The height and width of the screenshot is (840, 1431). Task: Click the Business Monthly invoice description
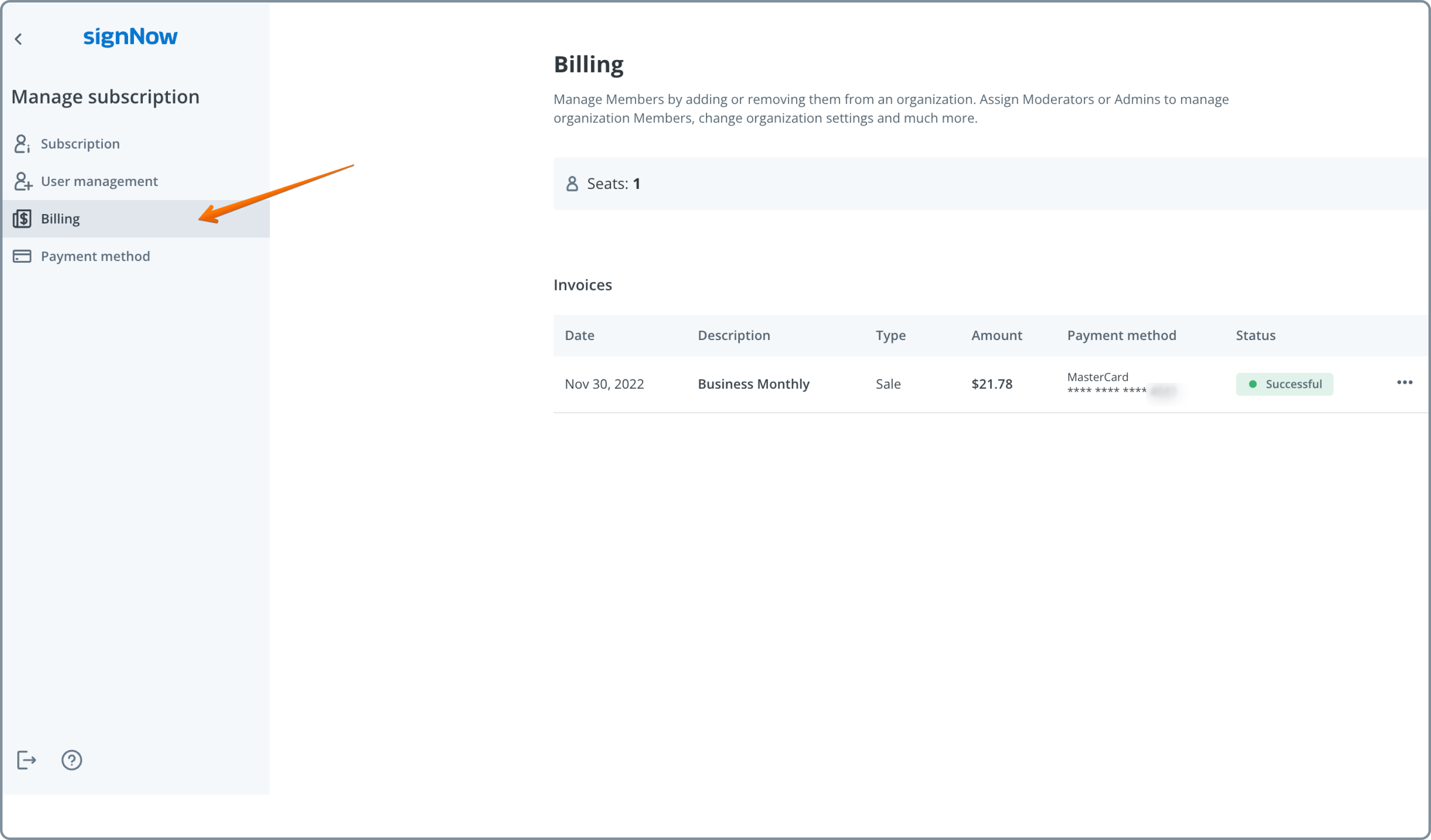point(753,384)
